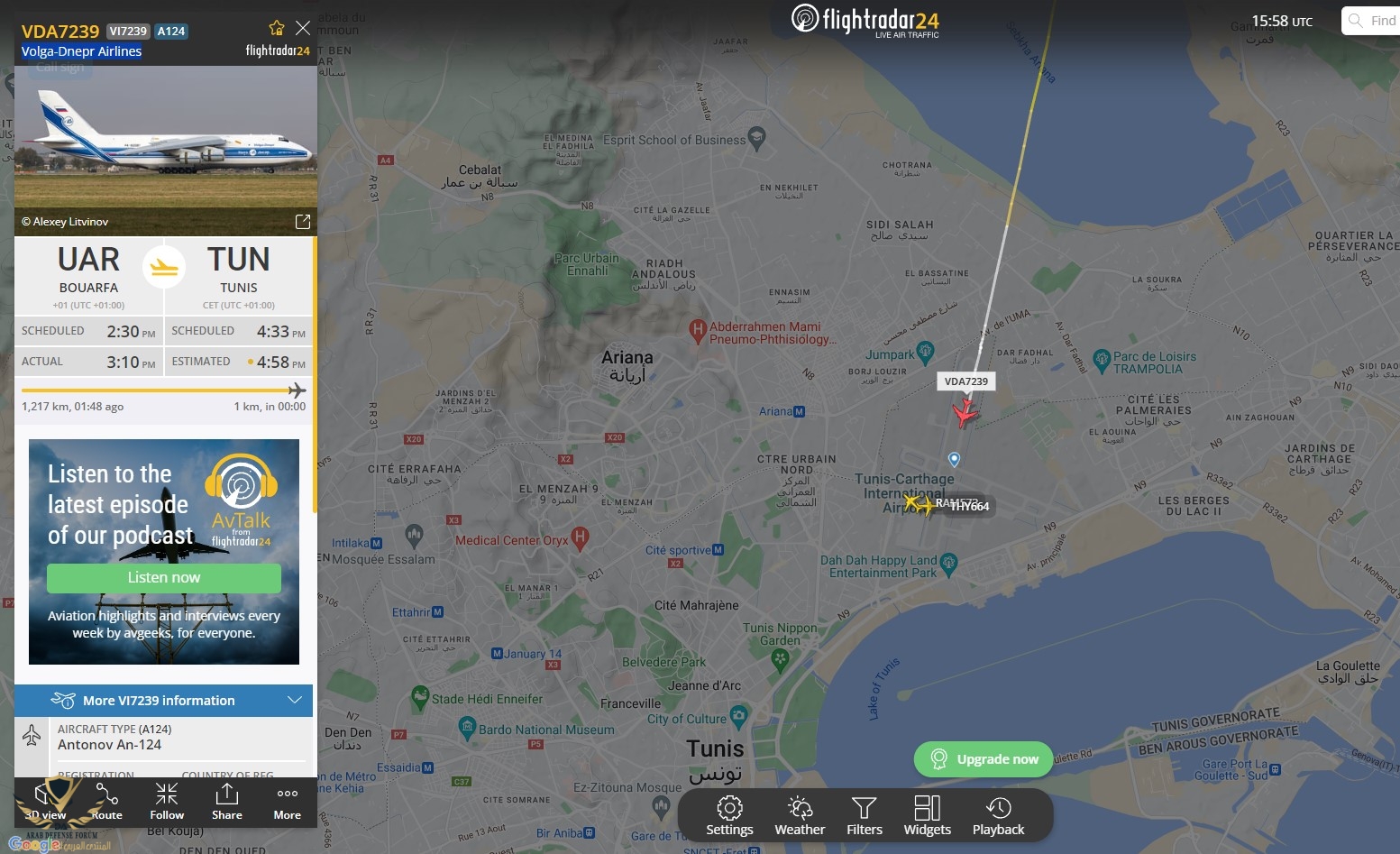Show the flight Route

point(106,801)
